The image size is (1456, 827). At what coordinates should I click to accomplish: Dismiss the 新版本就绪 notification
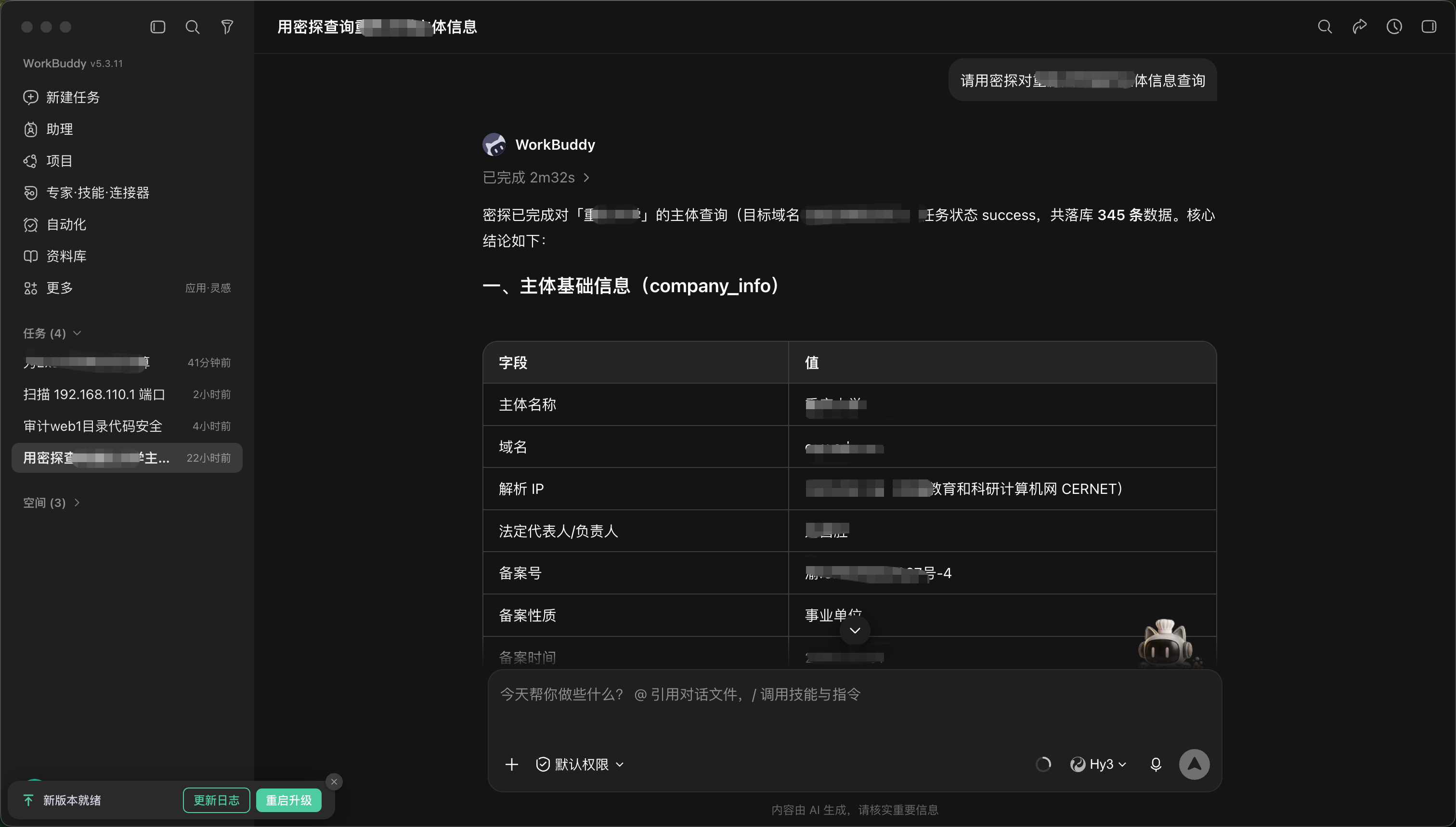click(x=334, y=782)
